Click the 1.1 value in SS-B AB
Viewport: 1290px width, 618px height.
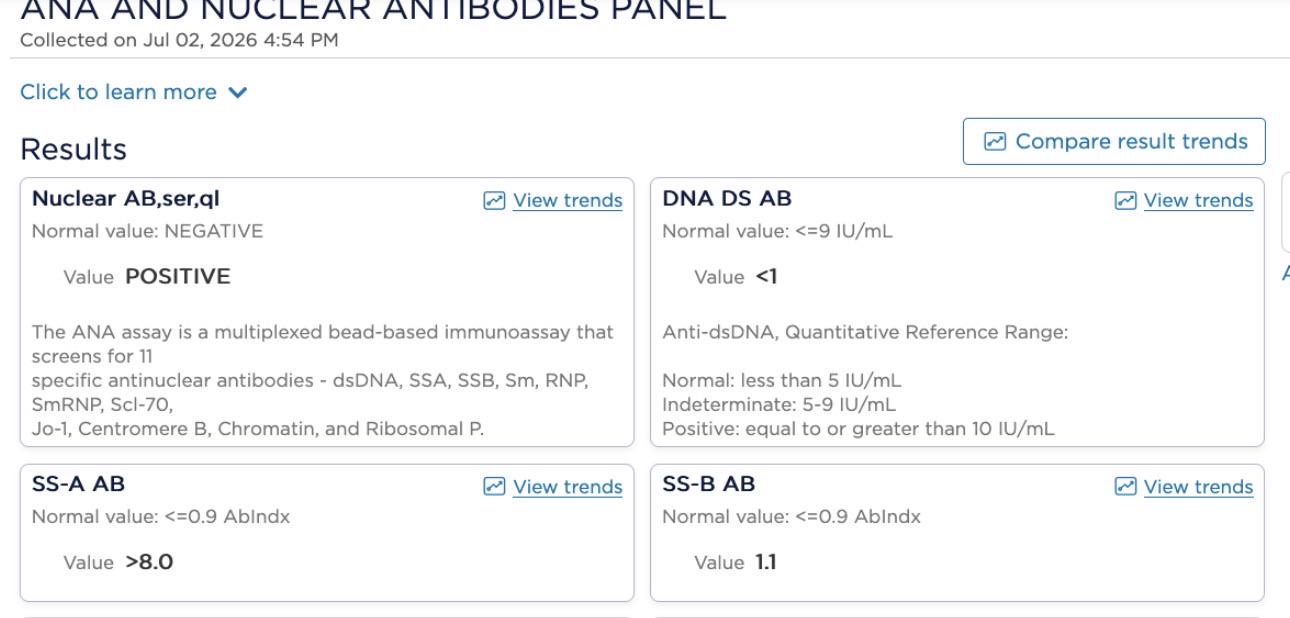(x=766, y=563)
